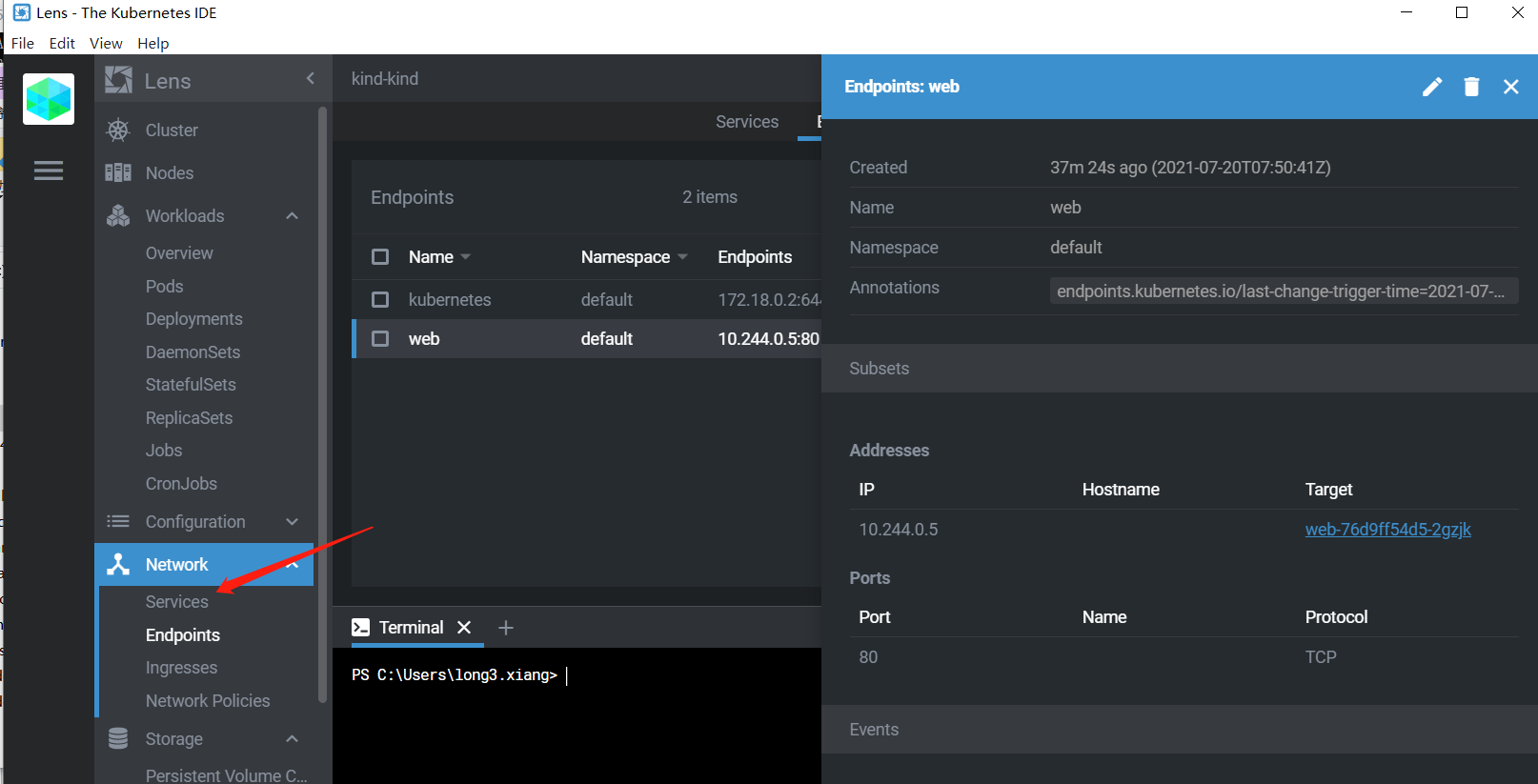Sort by Name column arrow
This screenshot has width=1538, height=784.
[x=465, y=256]
